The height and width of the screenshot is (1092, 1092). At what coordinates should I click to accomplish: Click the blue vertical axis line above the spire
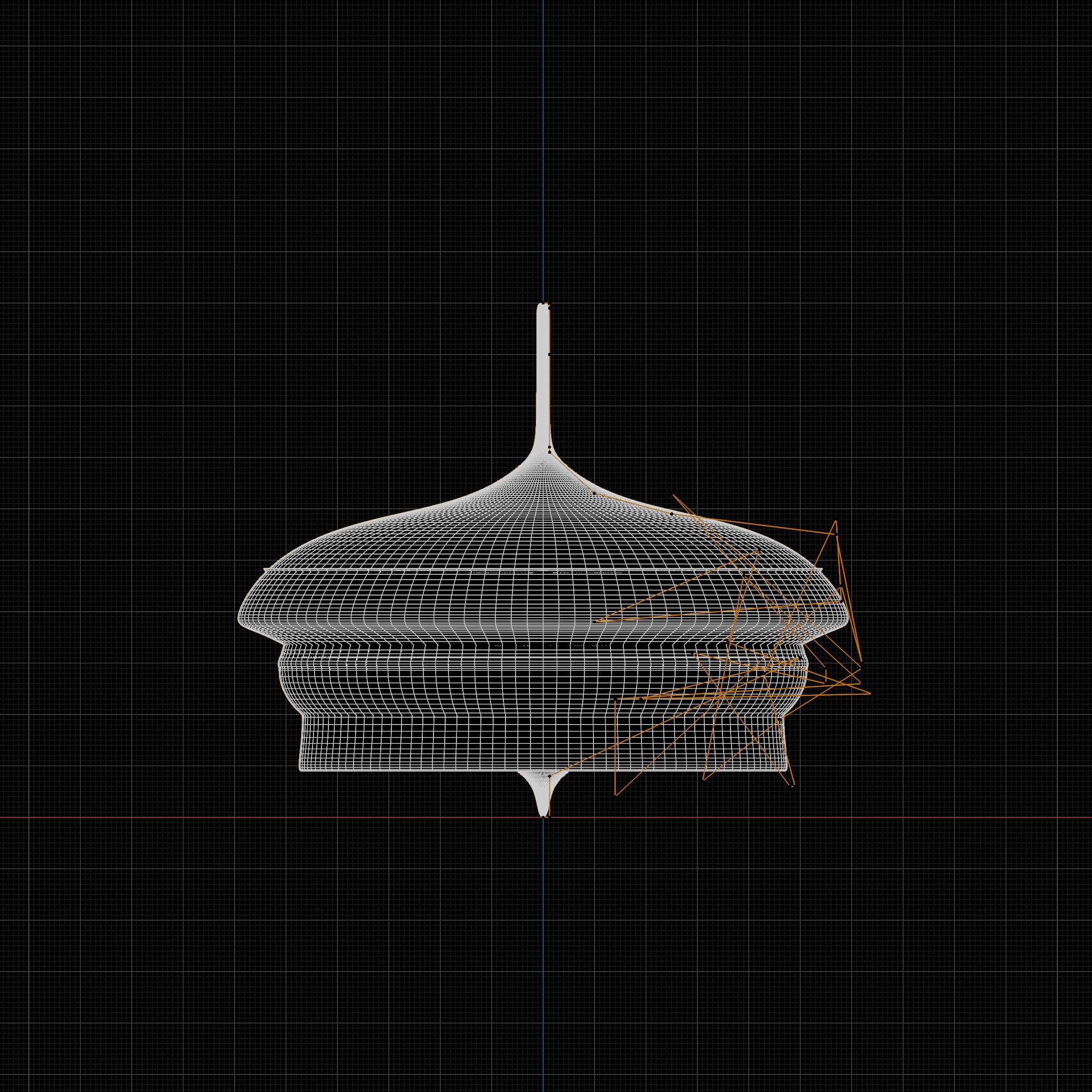[x=543, y=170]
